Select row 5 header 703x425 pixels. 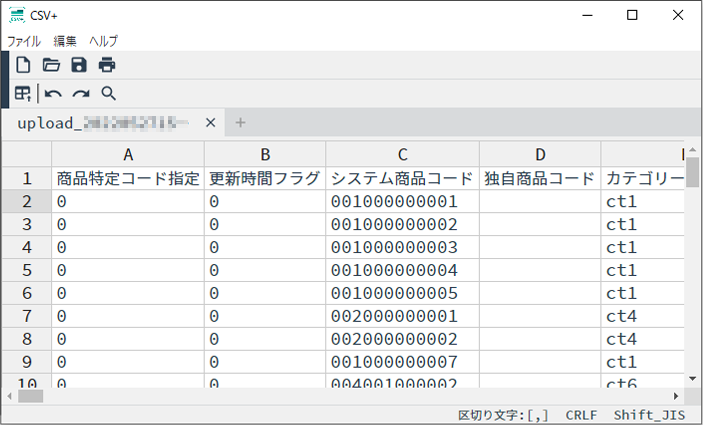click(26, 270)
